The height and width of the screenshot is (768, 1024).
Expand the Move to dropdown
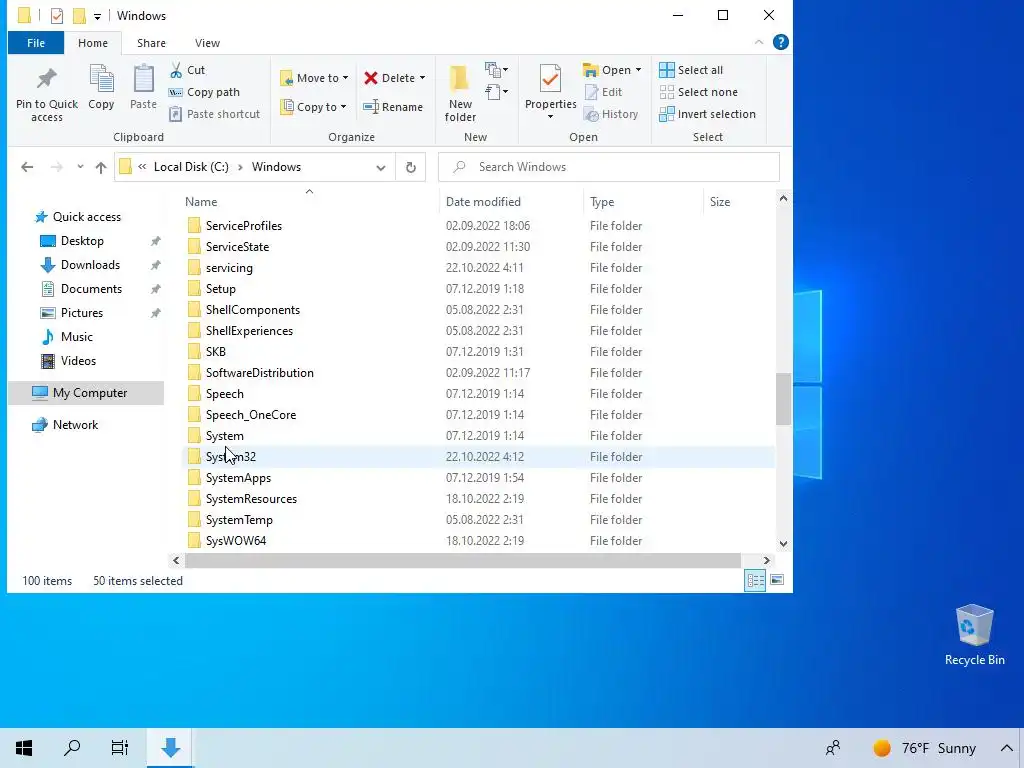(x=345, y=78)
